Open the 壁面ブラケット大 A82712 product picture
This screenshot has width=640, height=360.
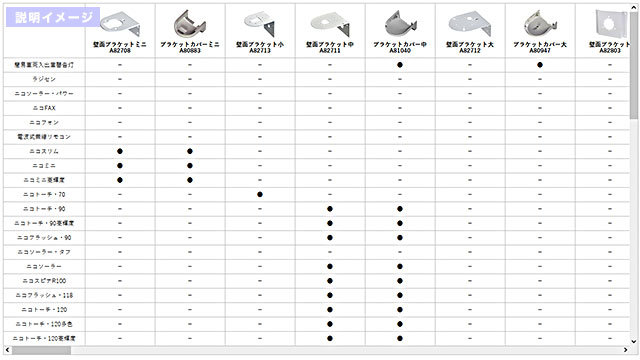coord(470,24)
